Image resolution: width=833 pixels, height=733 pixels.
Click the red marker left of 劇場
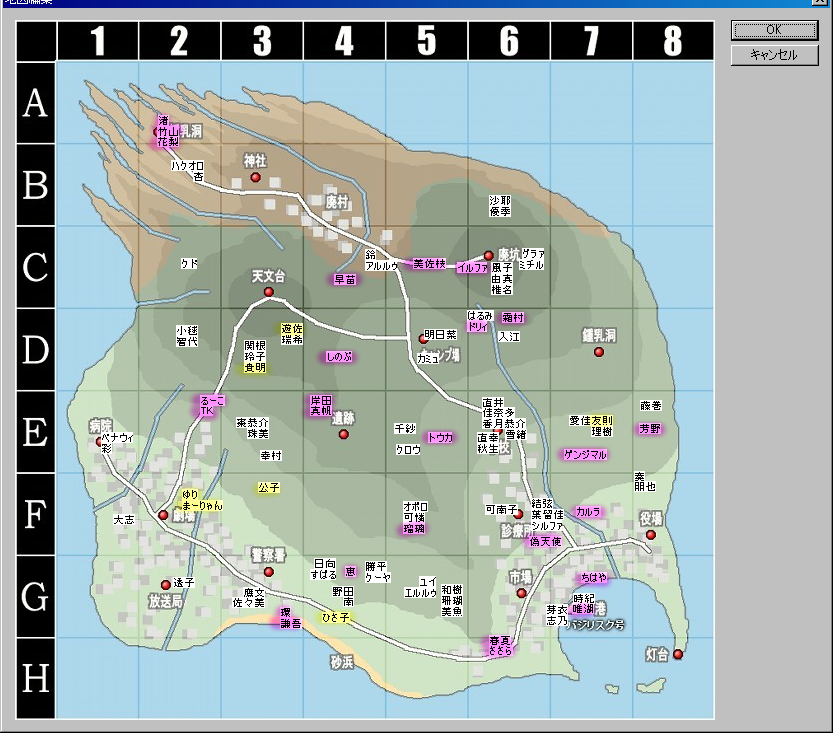pyautogui.click(x=163, y=515)
